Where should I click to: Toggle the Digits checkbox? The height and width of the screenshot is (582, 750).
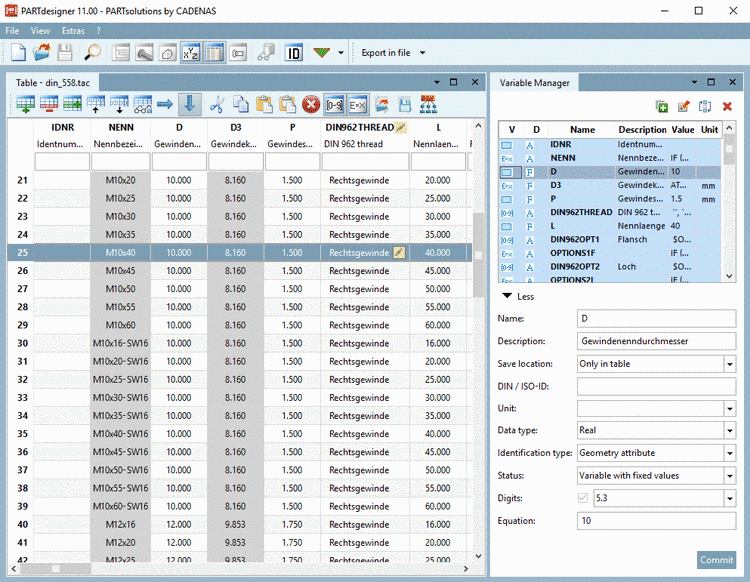(x=584, y=497)
